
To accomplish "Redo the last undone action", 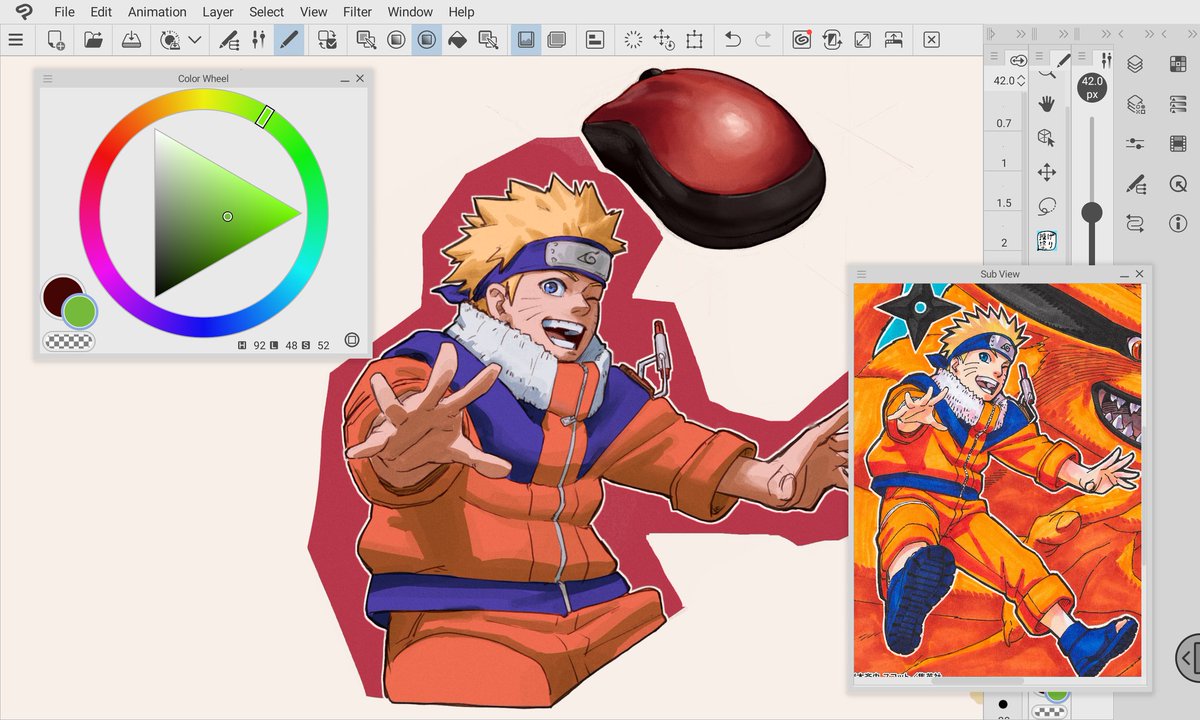I will point(763,40).
